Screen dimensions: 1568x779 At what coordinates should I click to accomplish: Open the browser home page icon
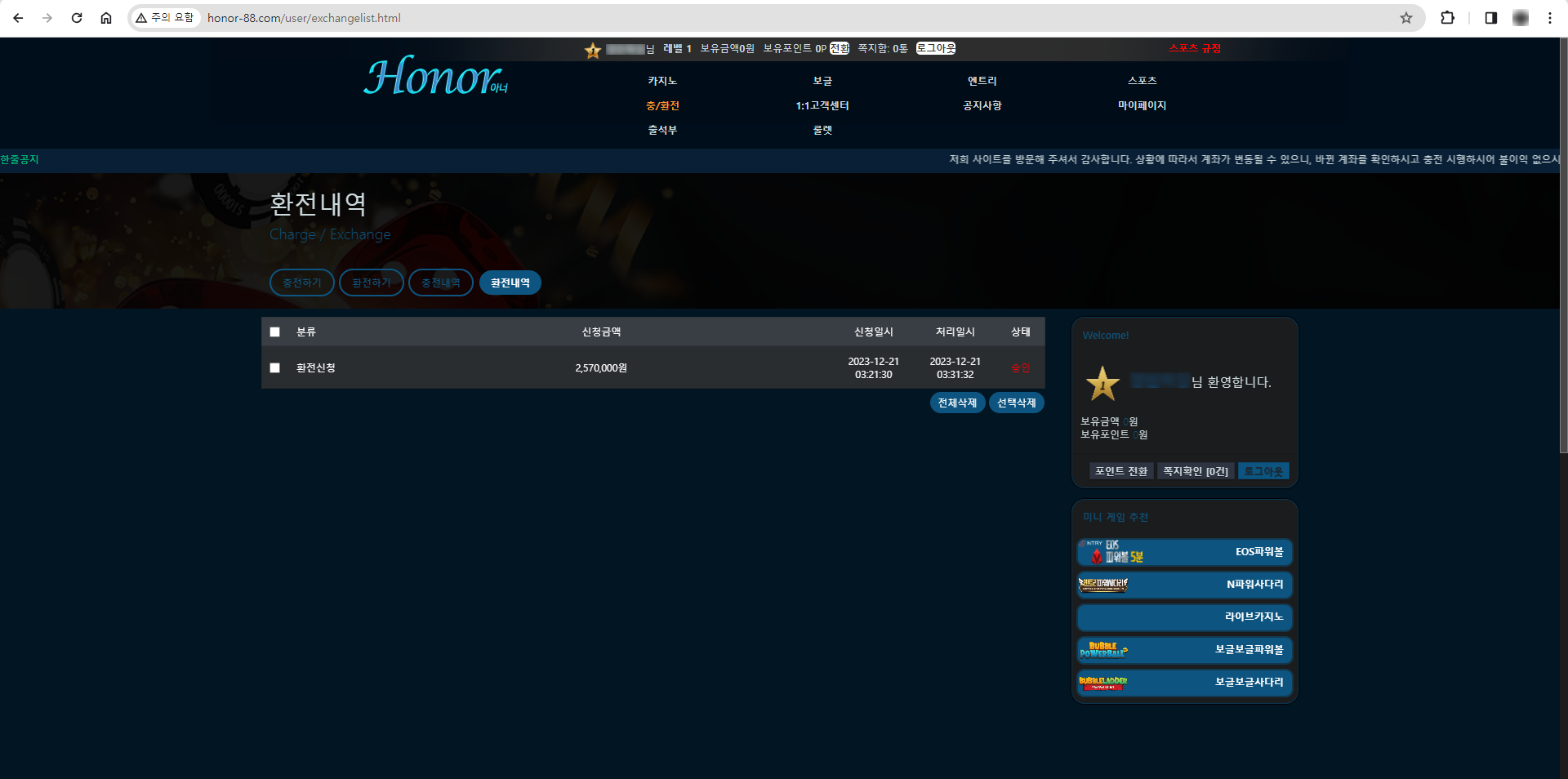[x=106, y=18]
